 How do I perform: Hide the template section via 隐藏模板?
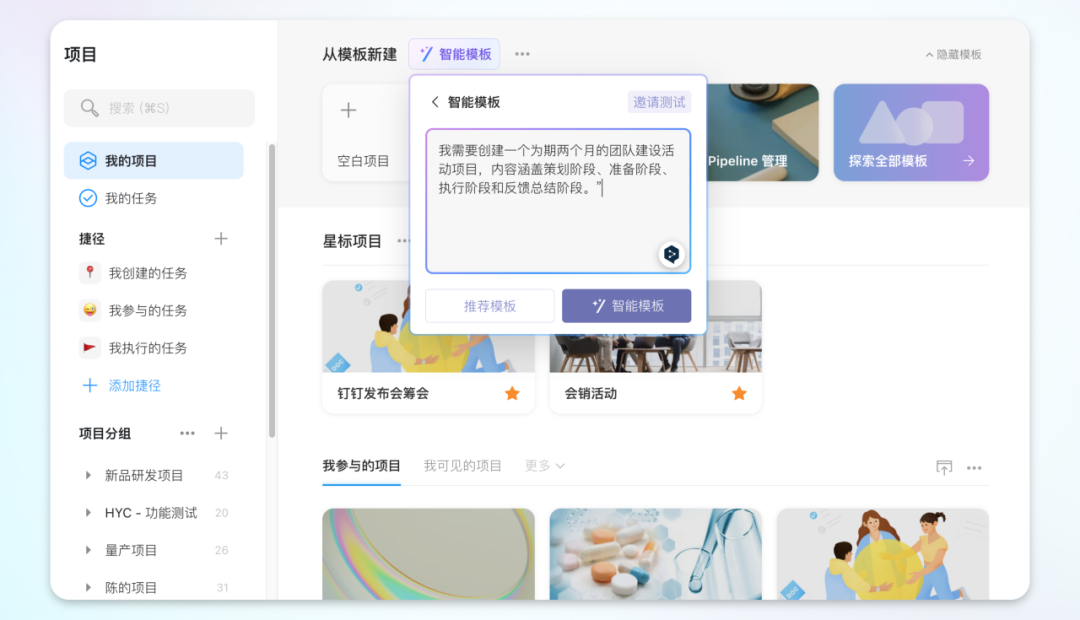953,55
